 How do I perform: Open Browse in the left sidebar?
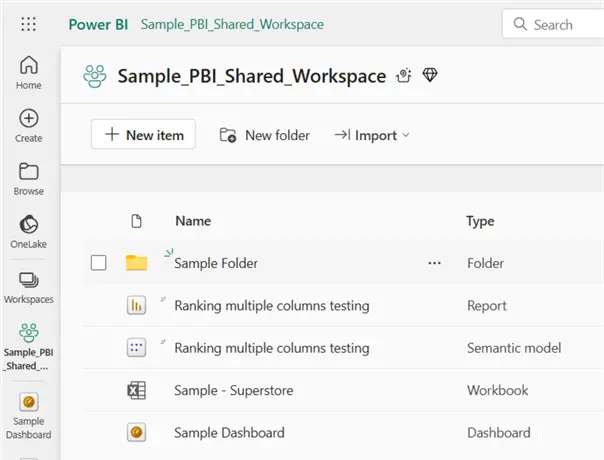[29, 179]
